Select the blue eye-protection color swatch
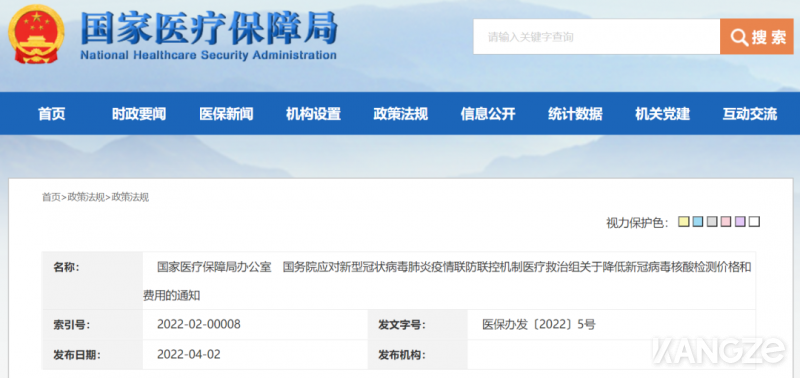The height and width of the screenshot is (378, 800). [x=698, y=222]
